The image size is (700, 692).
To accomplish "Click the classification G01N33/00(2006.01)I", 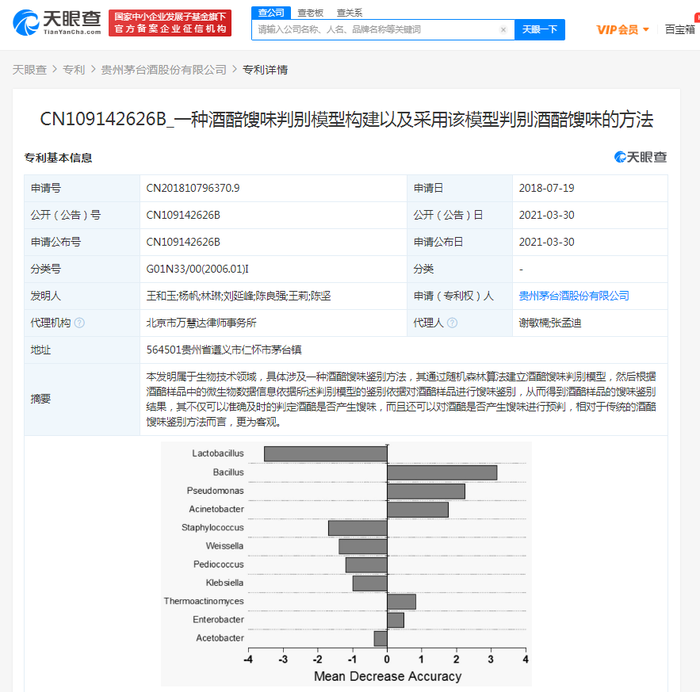I will [197, 269].
